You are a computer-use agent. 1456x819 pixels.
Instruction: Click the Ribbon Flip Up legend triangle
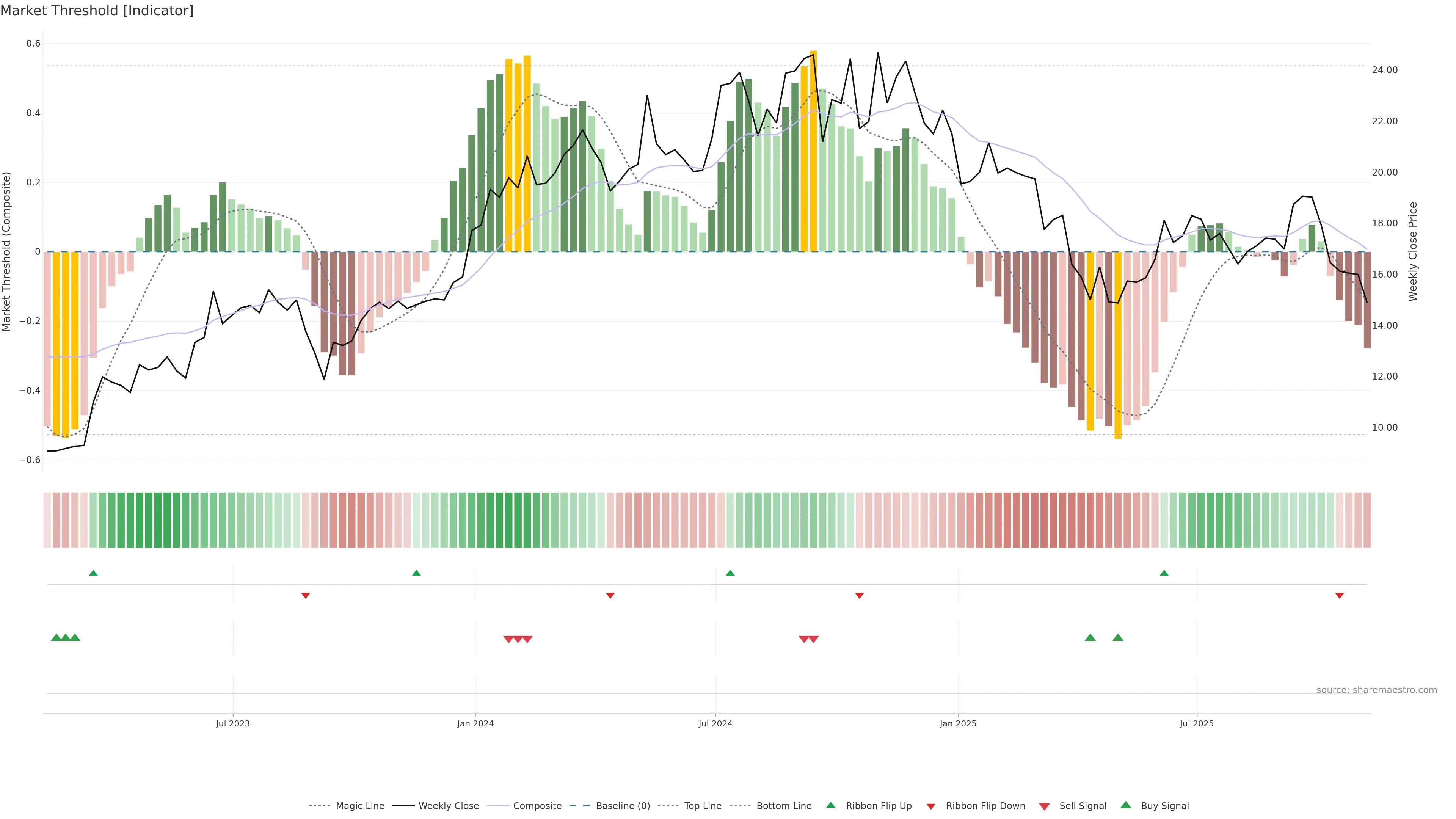(830, 805)
